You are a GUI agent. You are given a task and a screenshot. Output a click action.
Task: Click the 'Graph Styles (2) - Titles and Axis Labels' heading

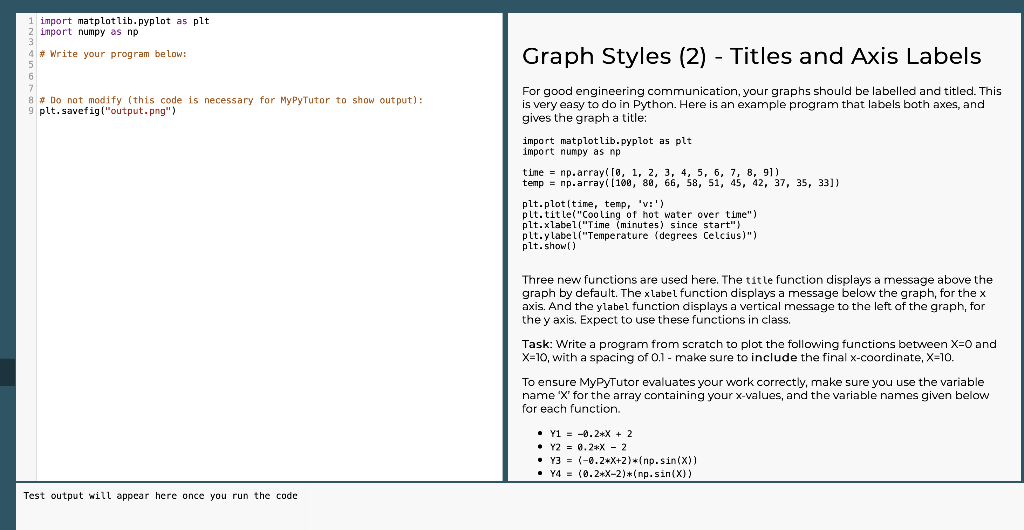[x=752, y=56]
